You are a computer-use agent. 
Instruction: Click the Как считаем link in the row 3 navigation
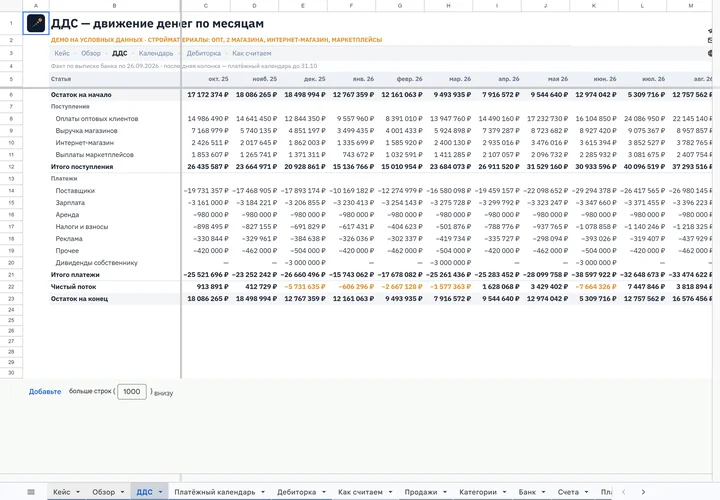pos(252,53)
